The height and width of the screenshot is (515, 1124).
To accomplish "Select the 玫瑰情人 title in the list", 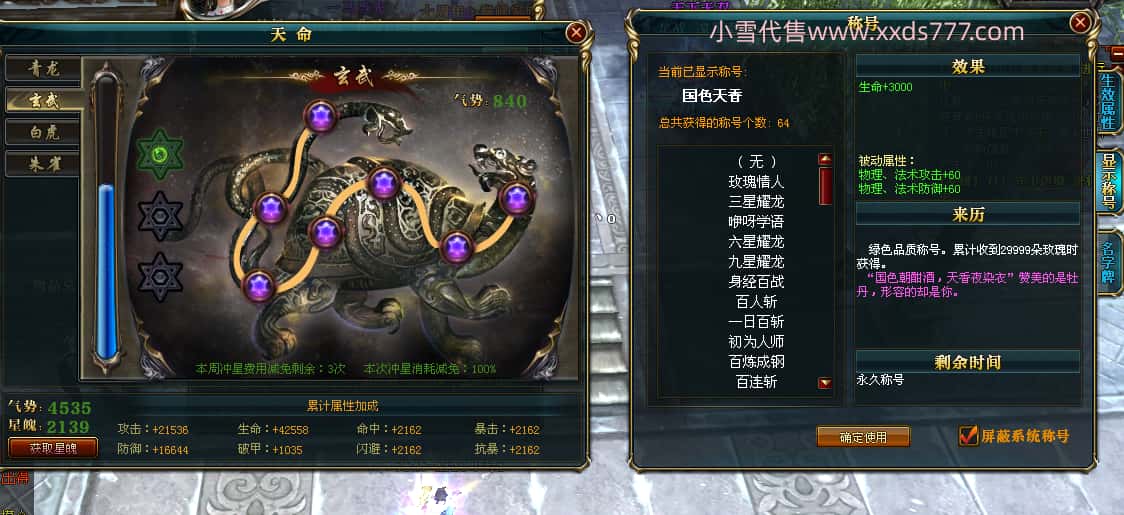I will pos(756,182).
